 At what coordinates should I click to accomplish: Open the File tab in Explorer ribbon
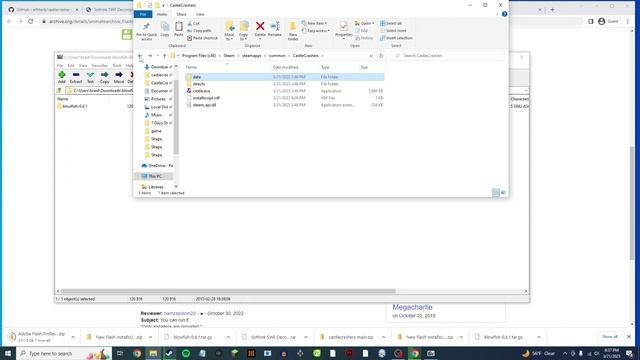[143, 14]
